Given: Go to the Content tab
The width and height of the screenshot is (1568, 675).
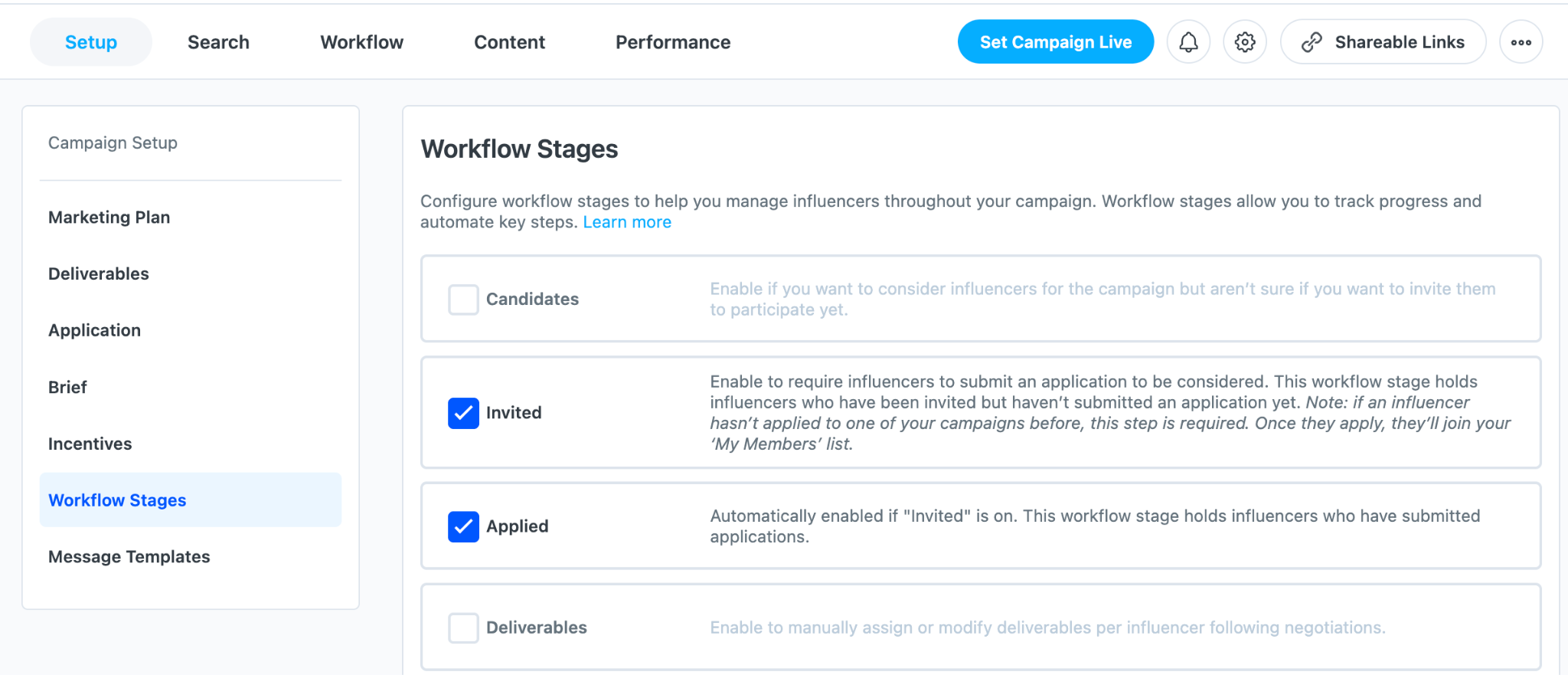Looking at the screenshot, I should pyautogui.click(x=509, y=41).
